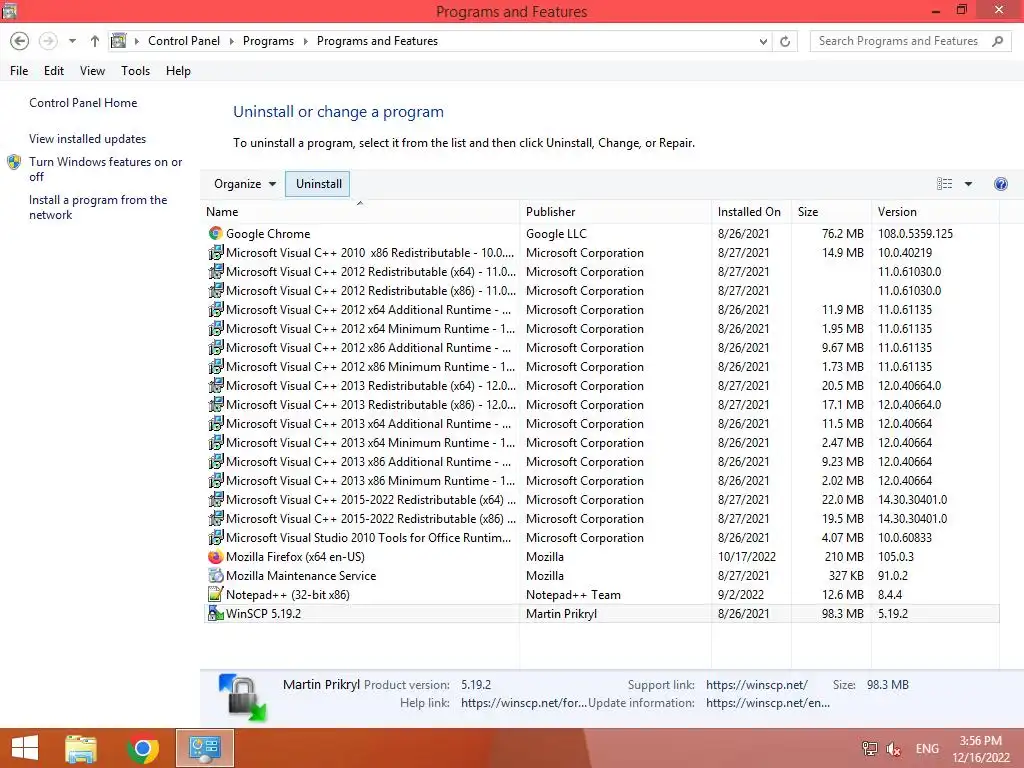Click the WinSCP padlock icon in details pane
Screen dimensions: 1024x768
tap(242, 697)
